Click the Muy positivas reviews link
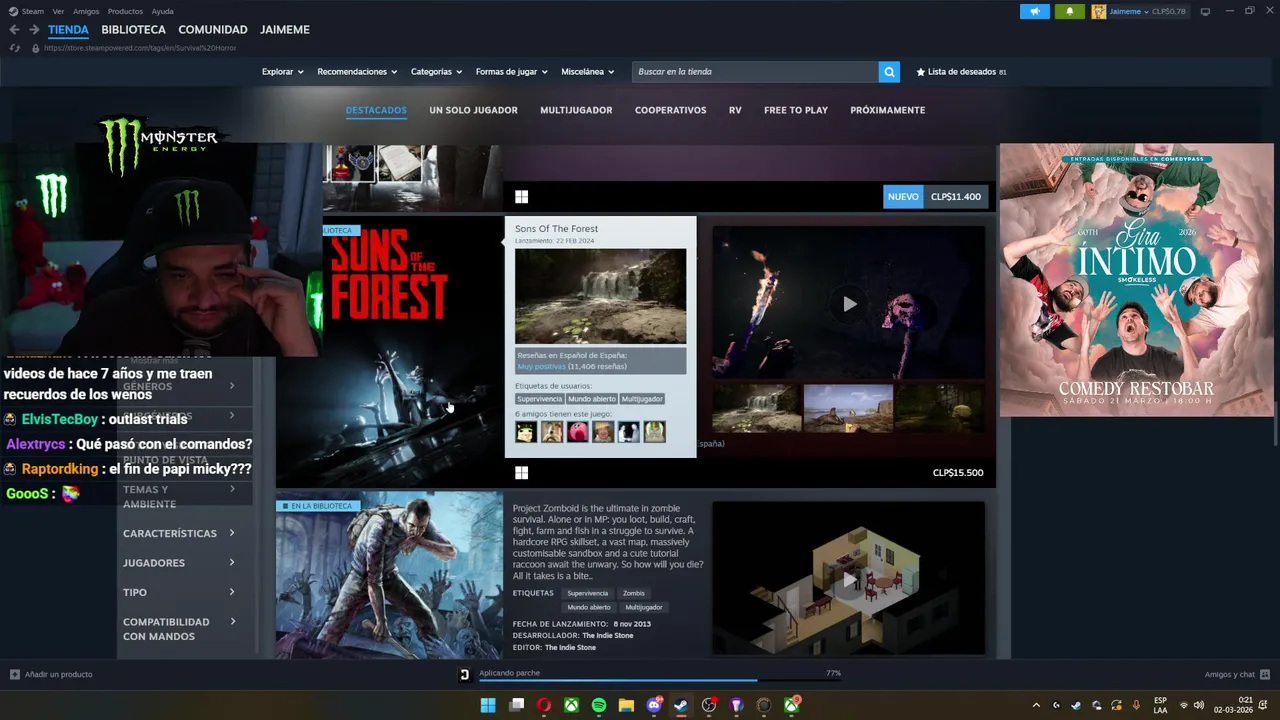Viewport: 1280px width, 720px height. click(541, 367)
